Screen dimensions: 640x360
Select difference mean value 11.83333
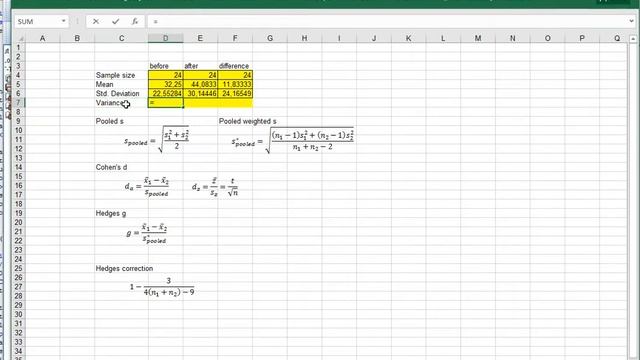point(235,84)
